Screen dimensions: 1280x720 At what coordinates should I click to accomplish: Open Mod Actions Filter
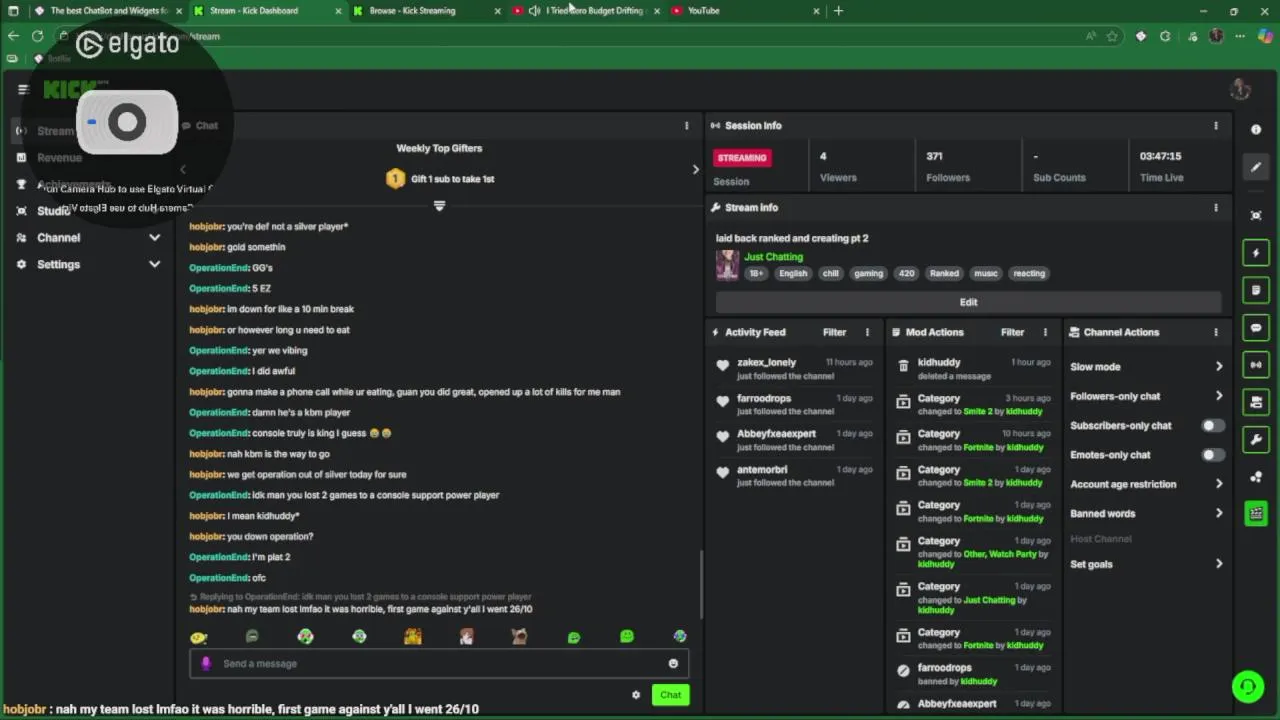point(1012,332)
